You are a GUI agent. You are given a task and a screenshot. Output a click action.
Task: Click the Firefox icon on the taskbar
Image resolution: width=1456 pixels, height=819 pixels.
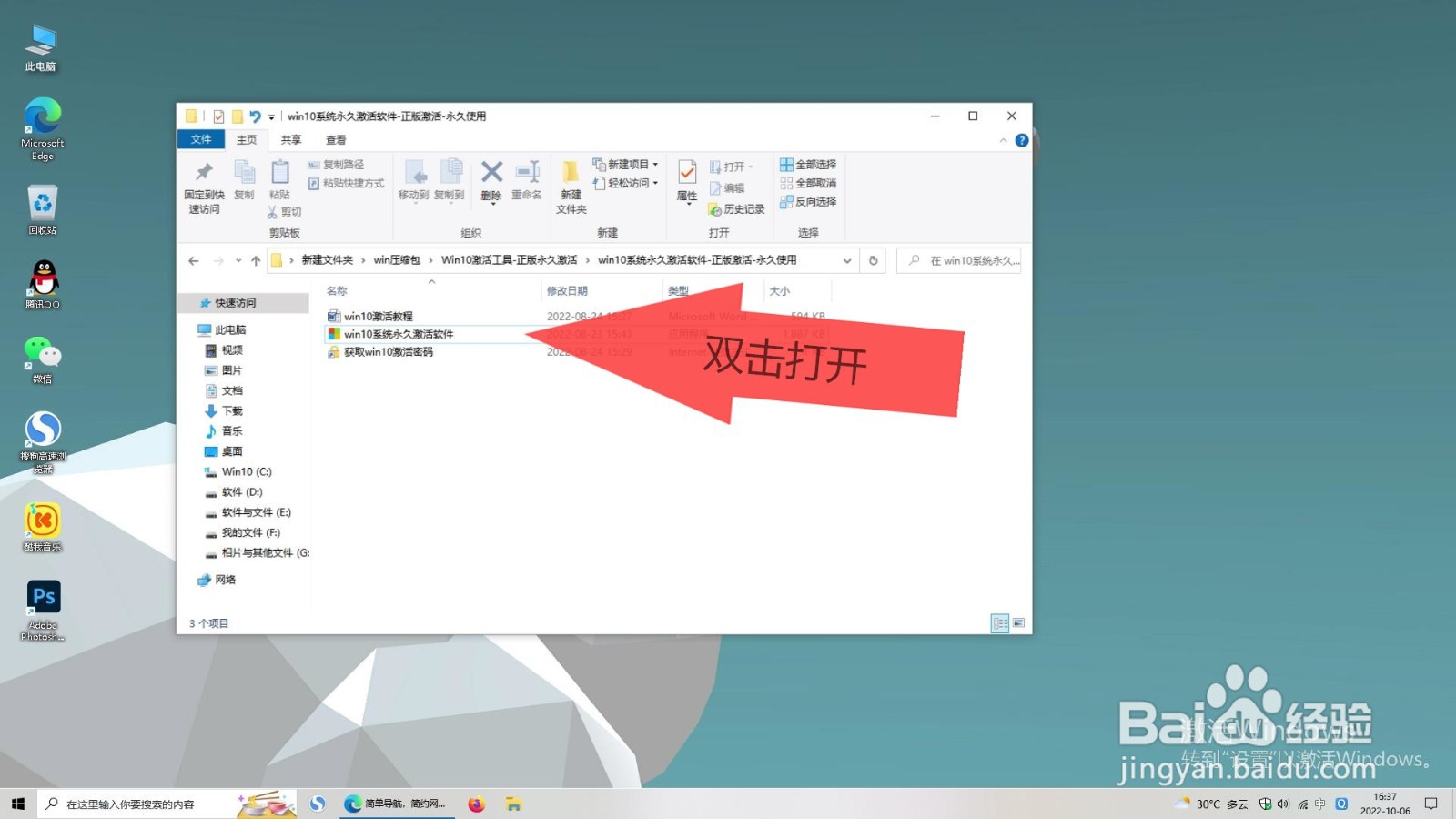(x=476, y=804)
